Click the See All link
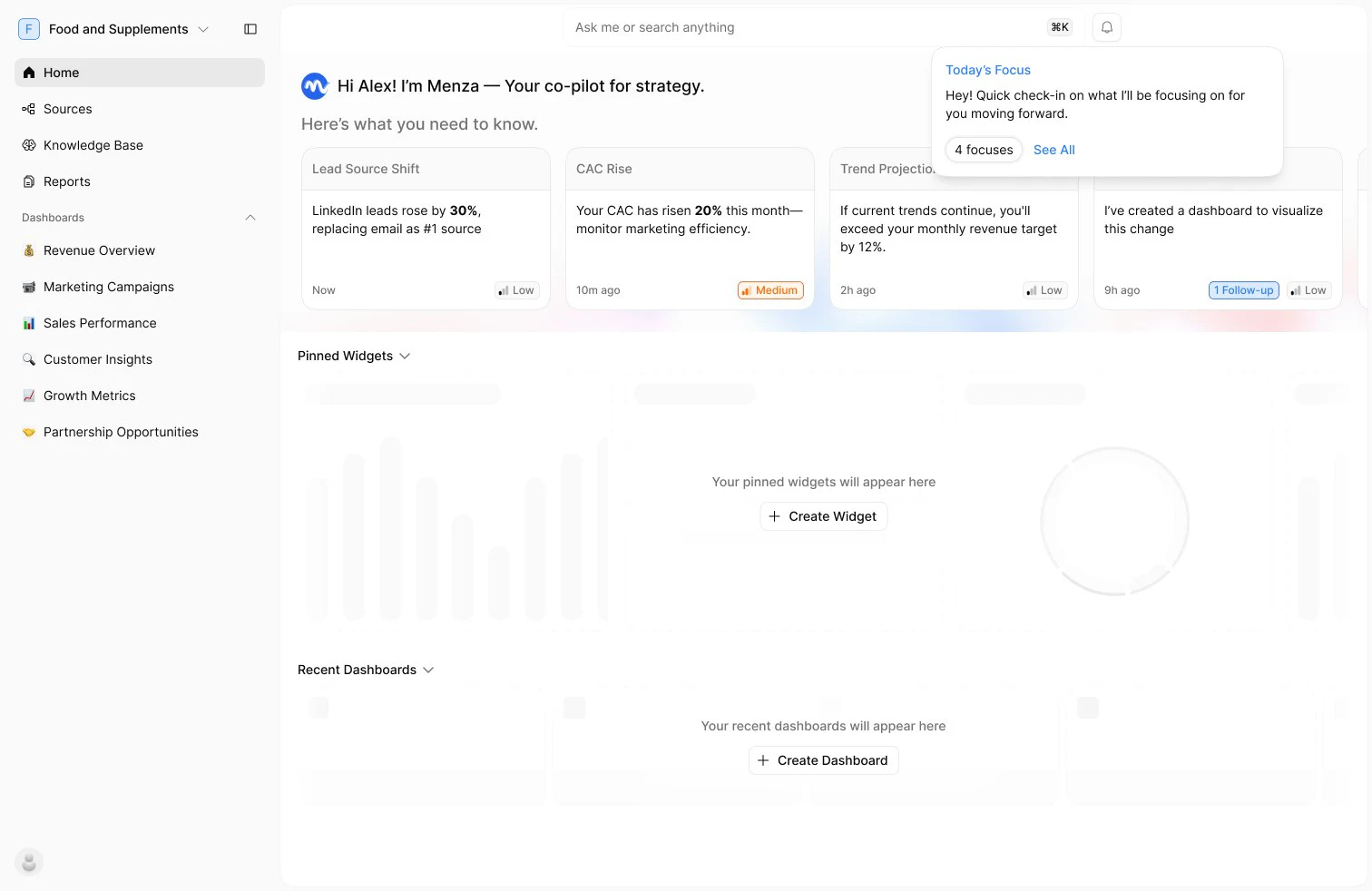 1054,150
